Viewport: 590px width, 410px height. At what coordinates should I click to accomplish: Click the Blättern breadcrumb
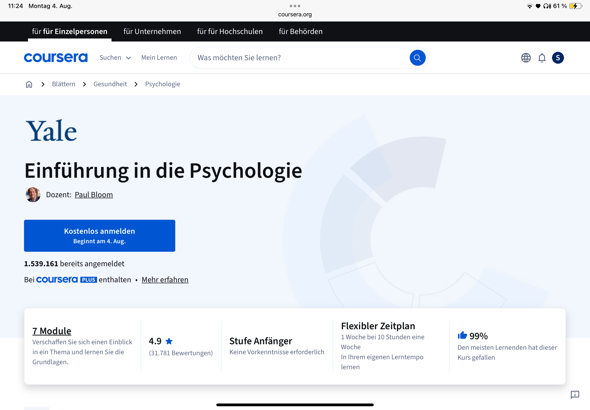click(64, 84)
